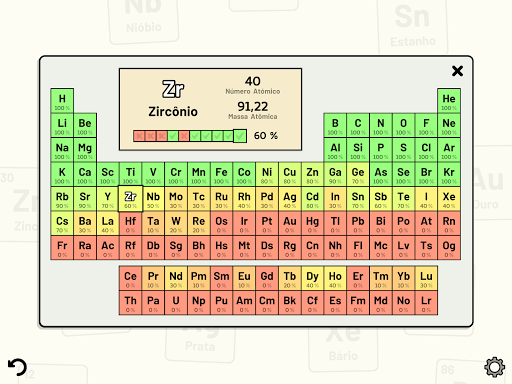
Task: Choose the Lanthanum (La) cell
Action: 108,223
